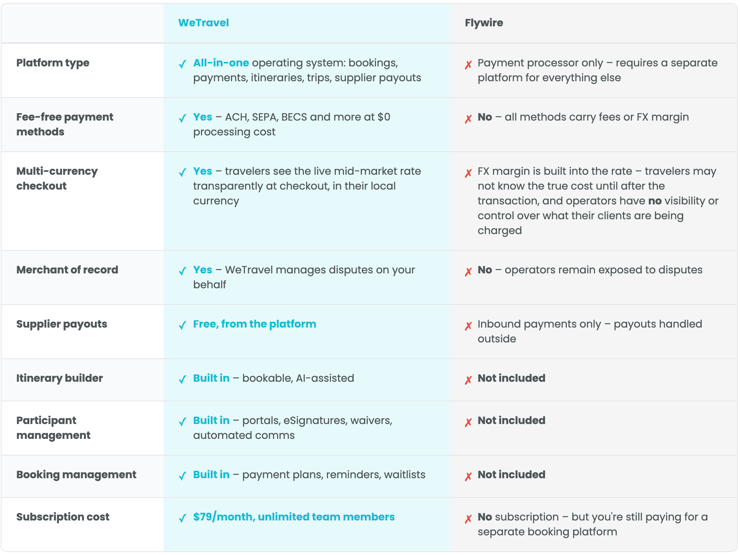Viewport: 740px width, 555px height.
Task: Click the red X next to Inbound payments only
Action: (x=468, y=326)
